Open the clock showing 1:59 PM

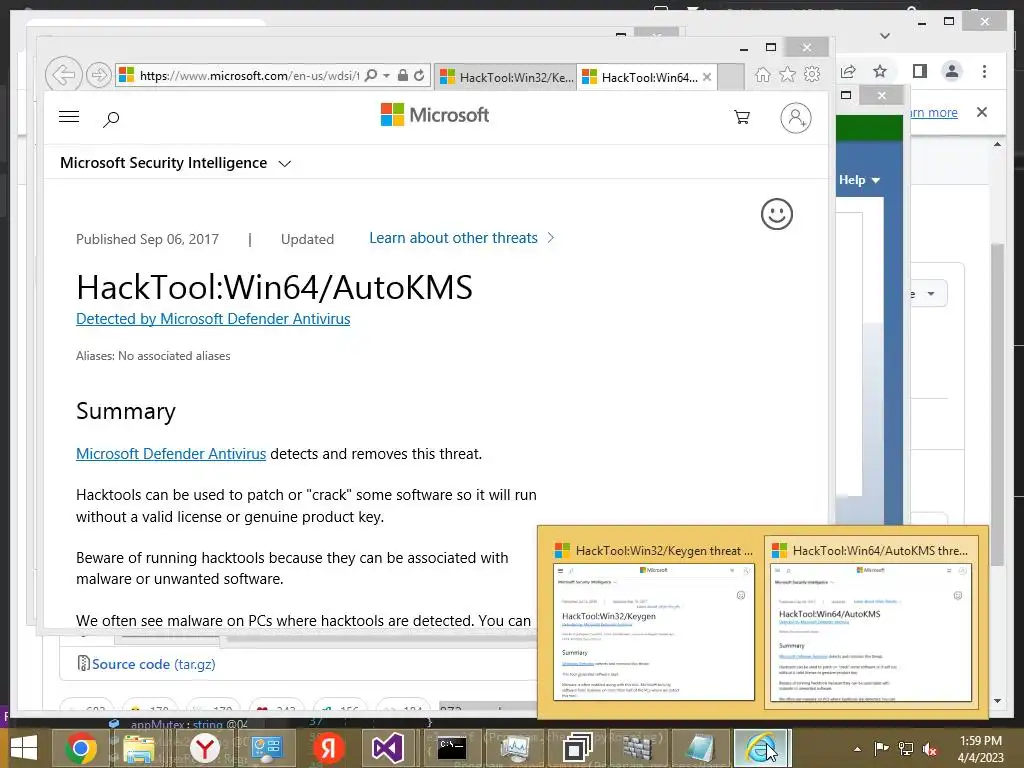point(980,749)
